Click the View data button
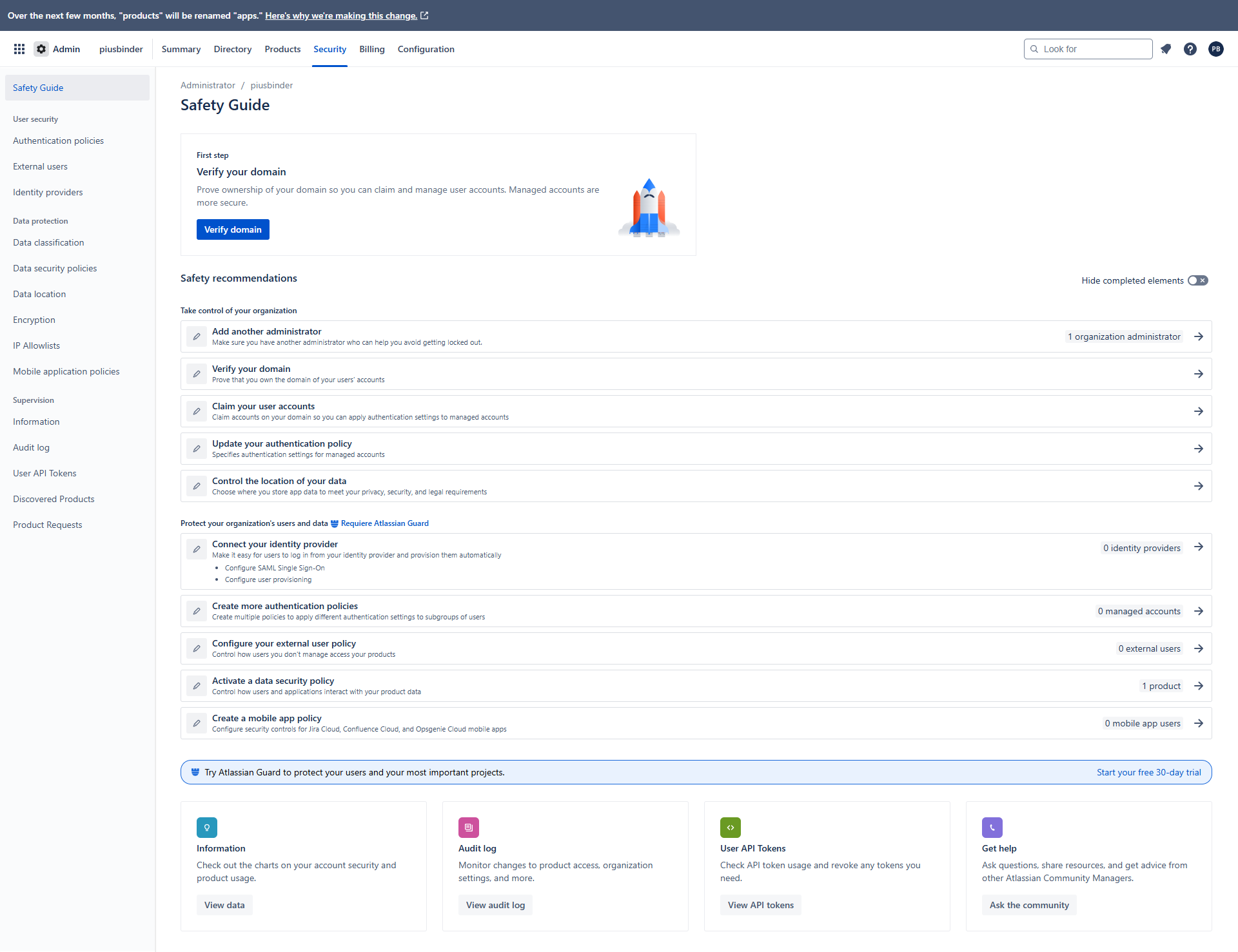 click(x=224, y=905)
